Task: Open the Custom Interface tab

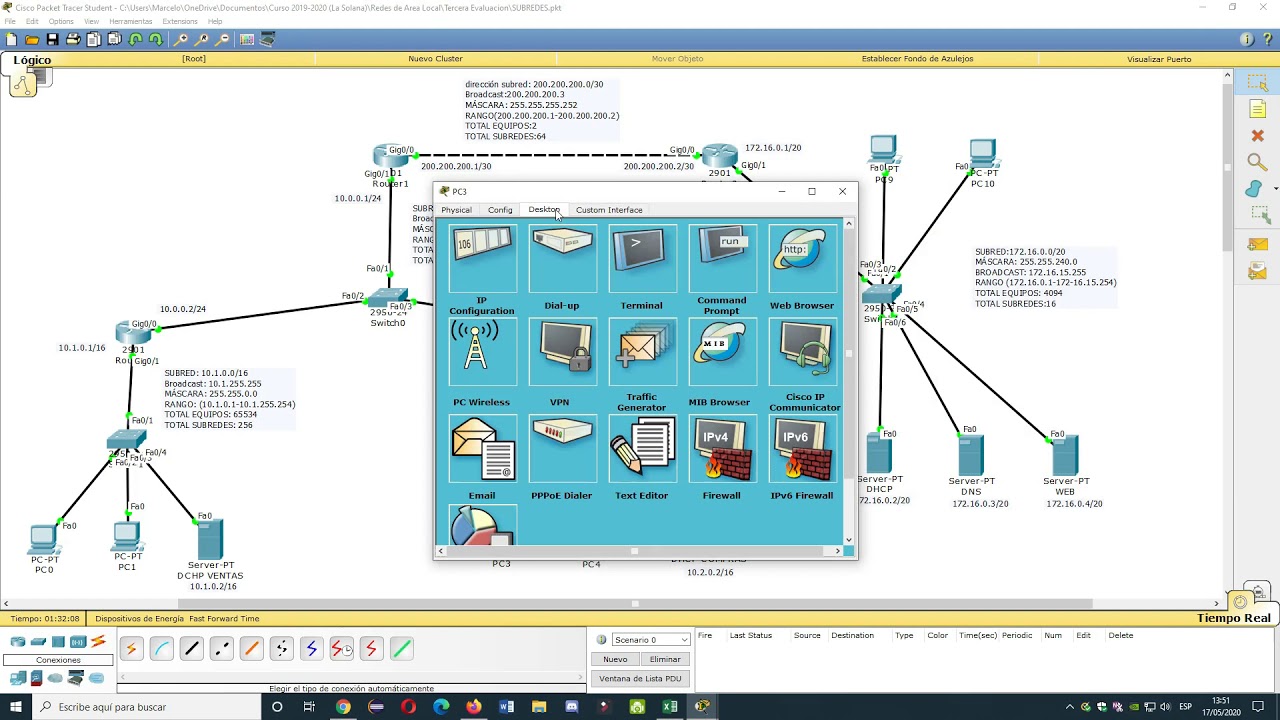Action: click(609, 210)
